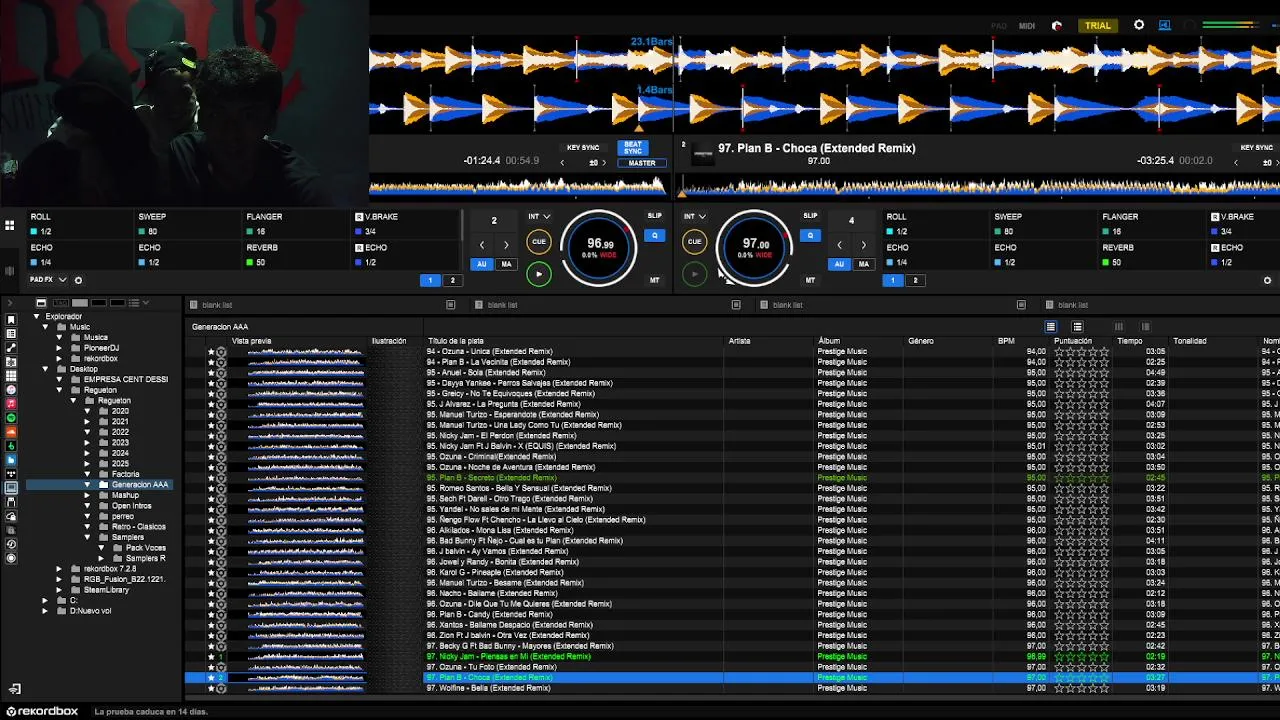Seek in right deck overview waveform
Viewport: 1280px width, 720px height.
[980, 186]
